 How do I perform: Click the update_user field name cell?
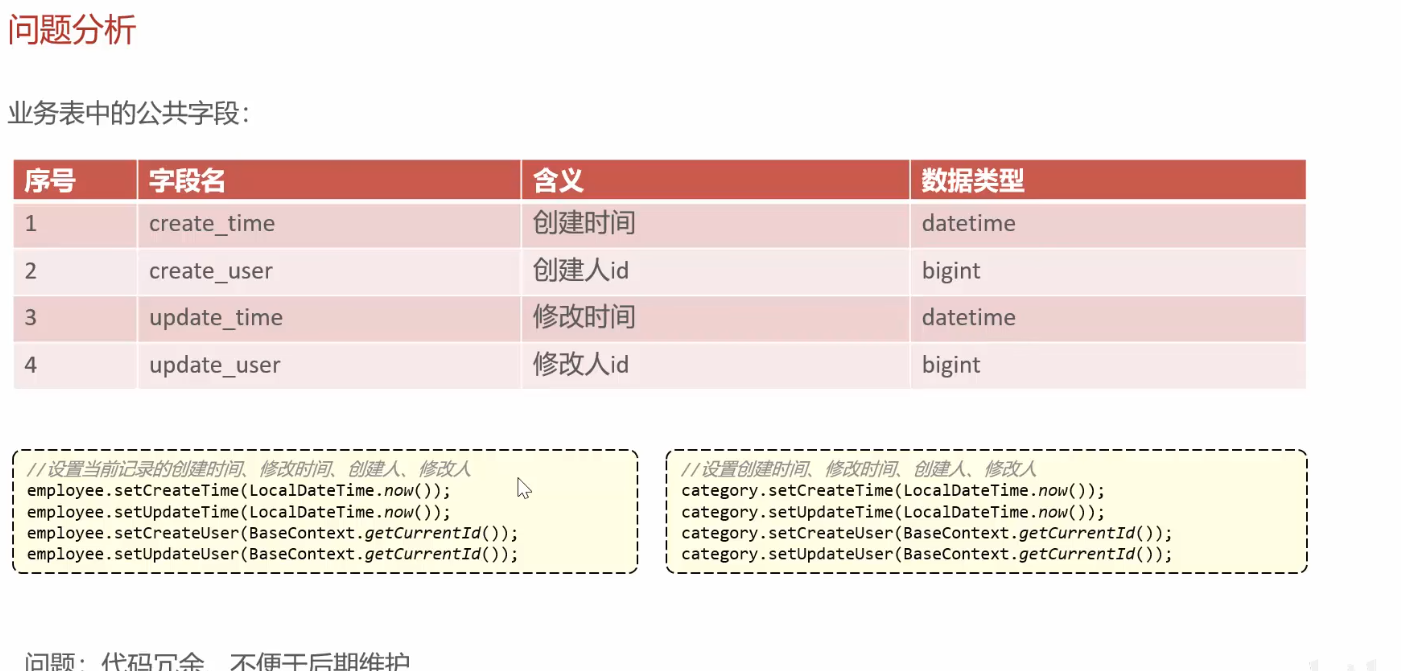tap(215, 365)
